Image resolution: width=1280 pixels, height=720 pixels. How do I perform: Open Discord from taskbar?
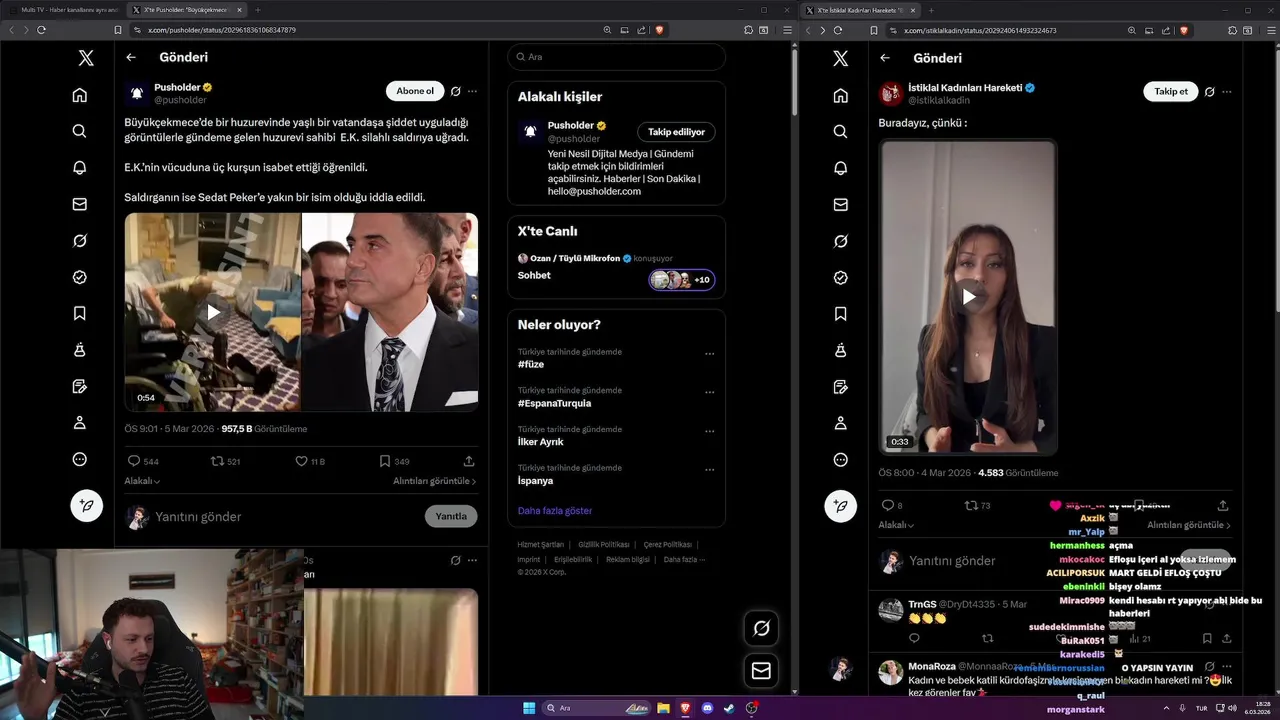[707, 708]
